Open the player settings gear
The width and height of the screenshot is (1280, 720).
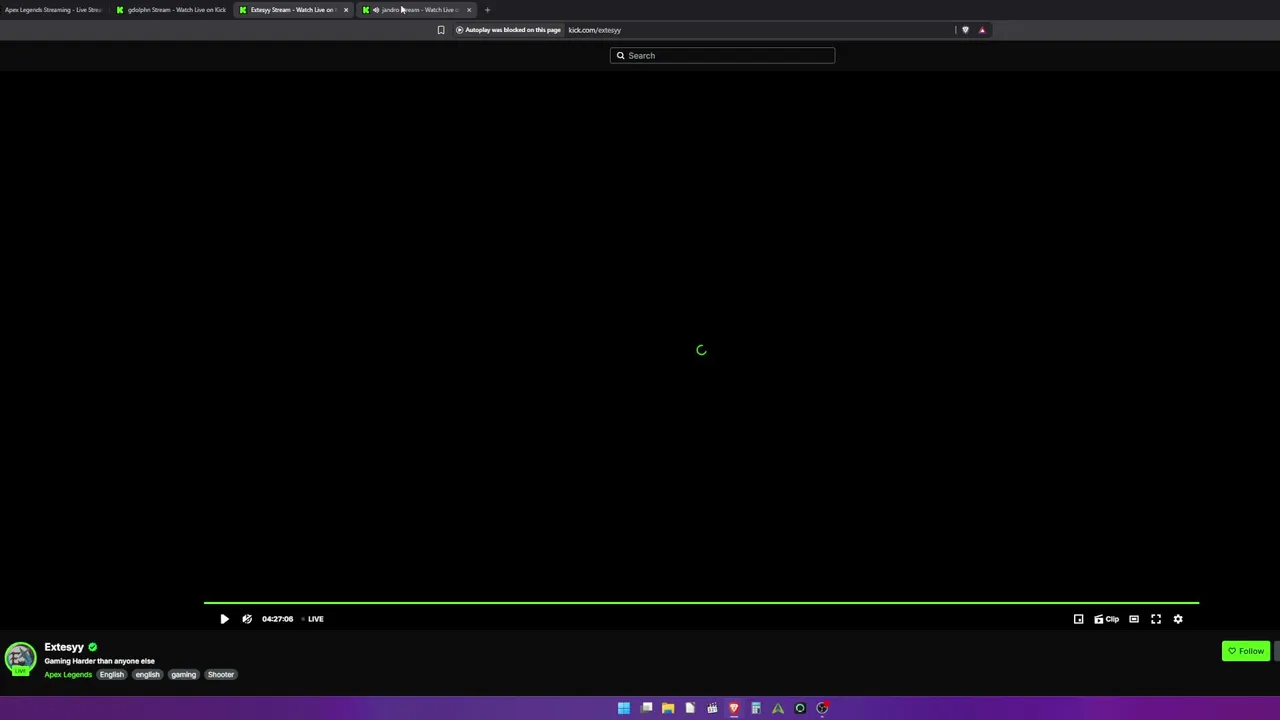coord(1178,619)
